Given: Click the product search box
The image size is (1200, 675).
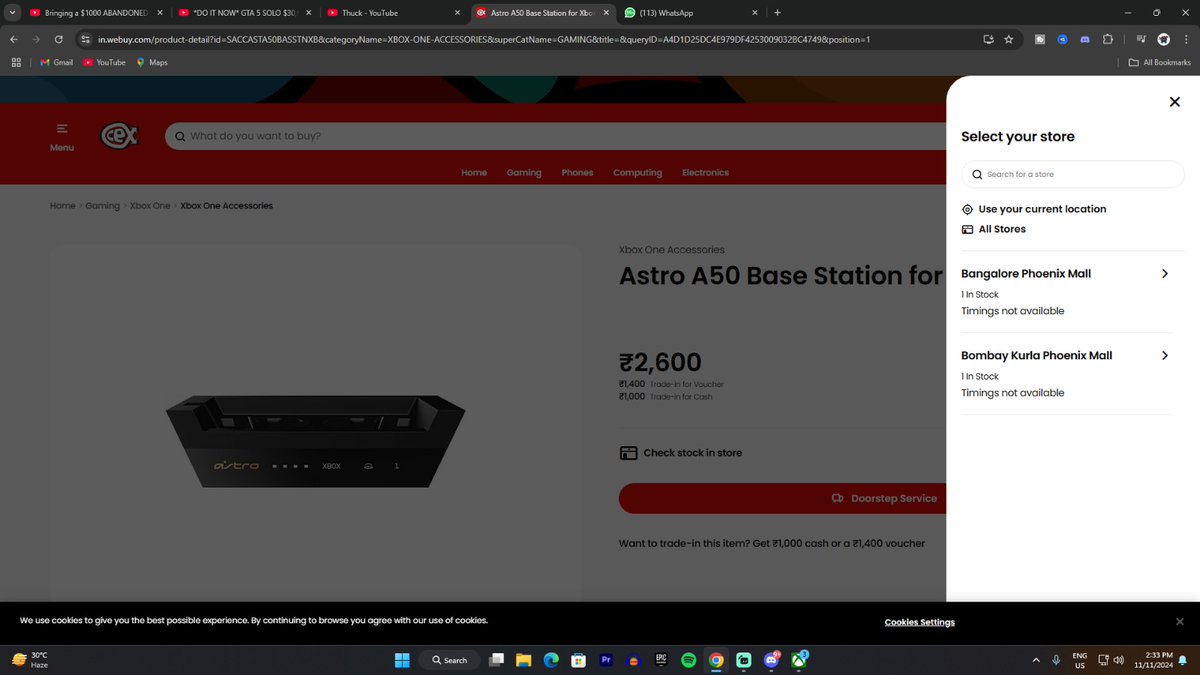Looking at the screenshot, I should click(x=557, y=136).
